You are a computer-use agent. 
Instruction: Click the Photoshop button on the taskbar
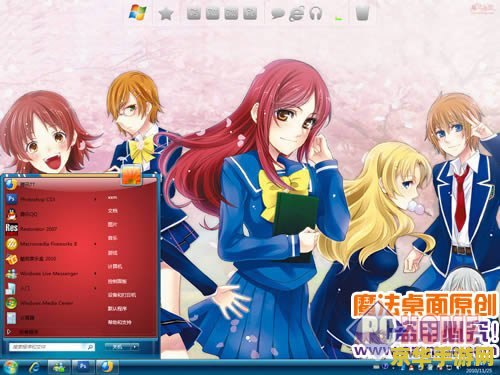click(x=83, y=367)
